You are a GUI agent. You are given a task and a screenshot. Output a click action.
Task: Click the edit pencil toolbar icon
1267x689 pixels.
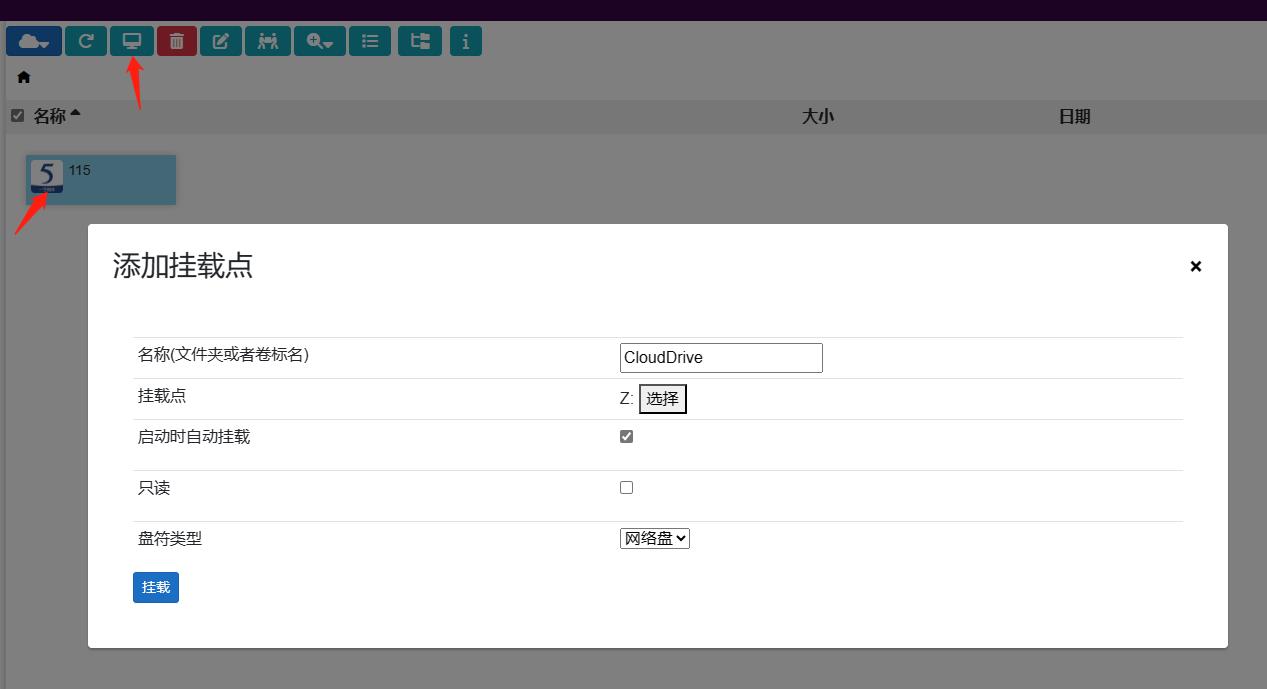221,41
